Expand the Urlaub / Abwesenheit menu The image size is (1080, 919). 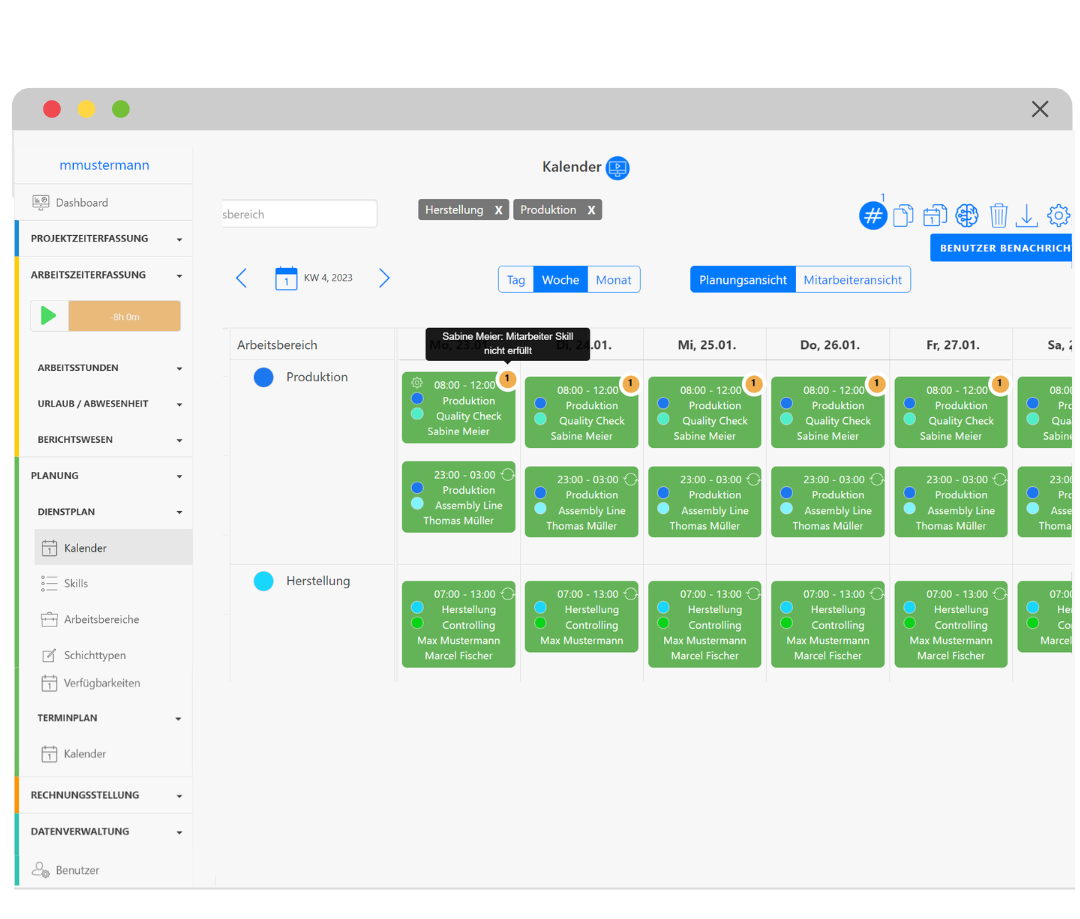point(179,404)
